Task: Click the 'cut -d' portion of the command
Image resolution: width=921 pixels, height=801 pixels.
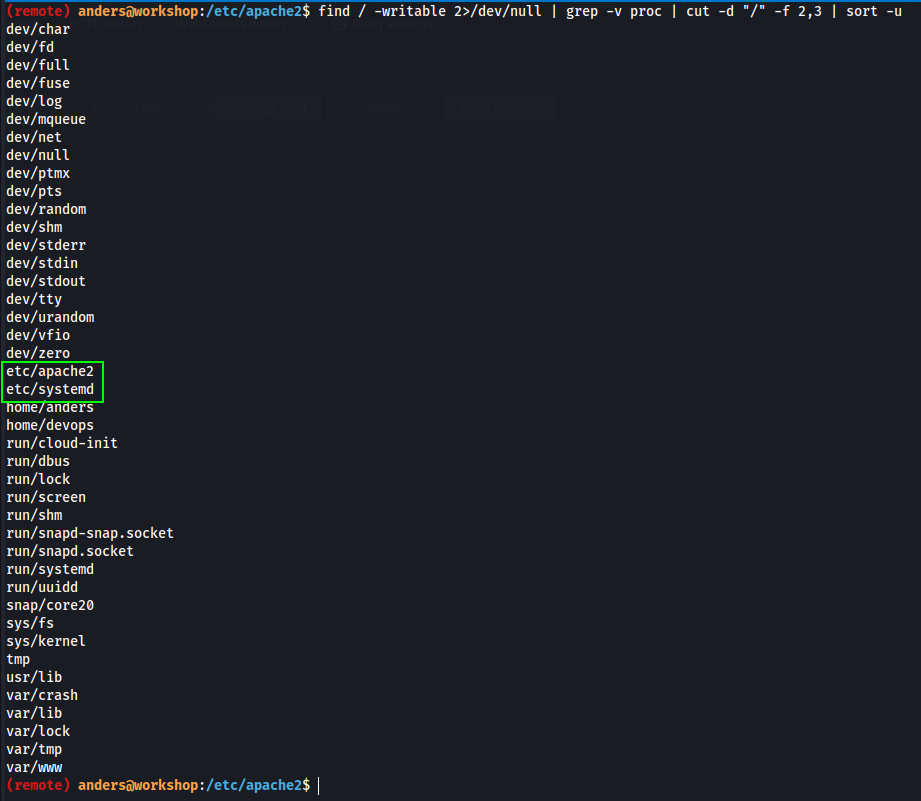Action: pyautogui.click(x=710, y=11)
